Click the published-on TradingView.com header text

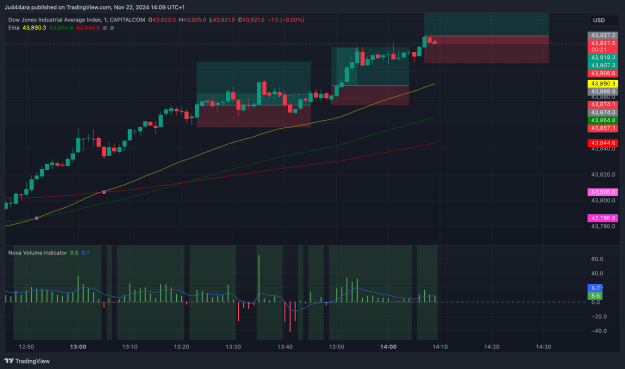tap(94, 7)
